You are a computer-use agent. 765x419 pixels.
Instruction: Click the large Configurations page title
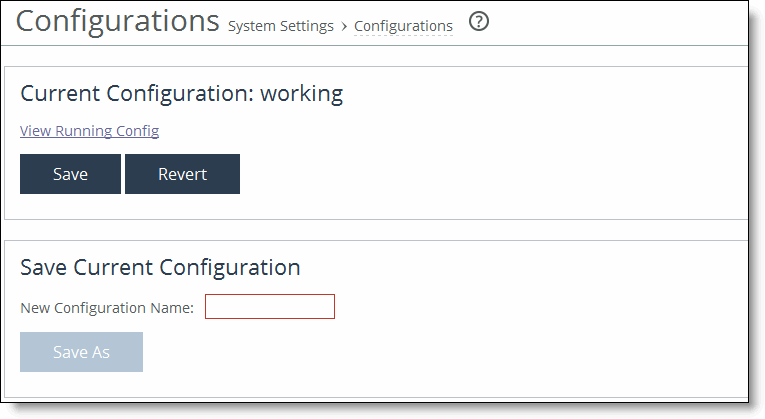pyautogui.click(x=118, y=21)
